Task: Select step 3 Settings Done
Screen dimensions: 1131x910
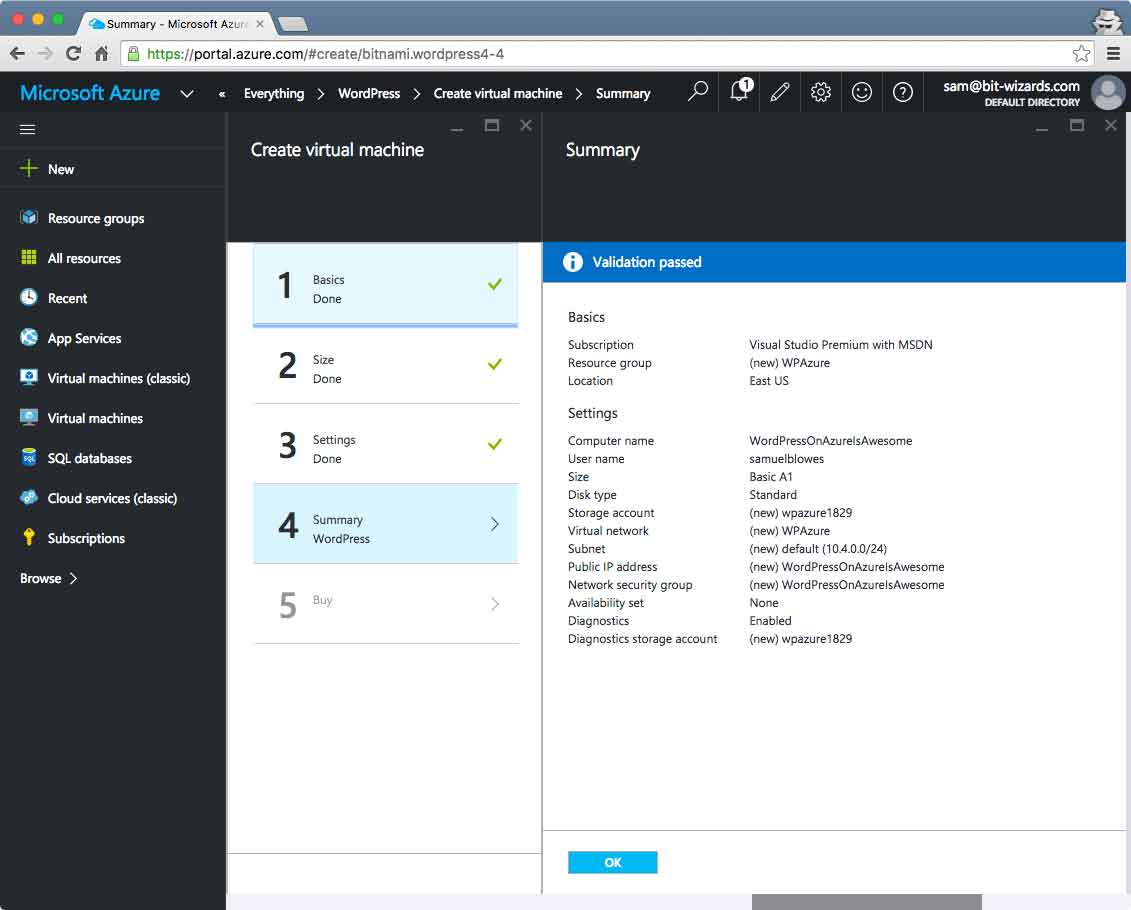Action: (x=386, y=444)
